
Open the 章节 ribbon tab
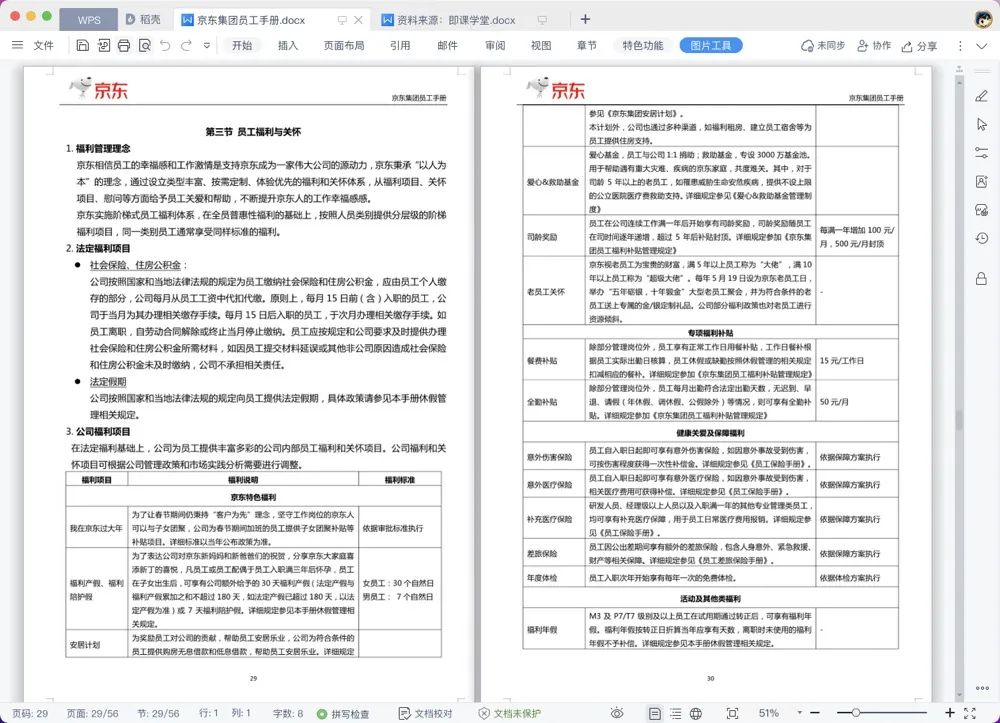tap(587, 45)
